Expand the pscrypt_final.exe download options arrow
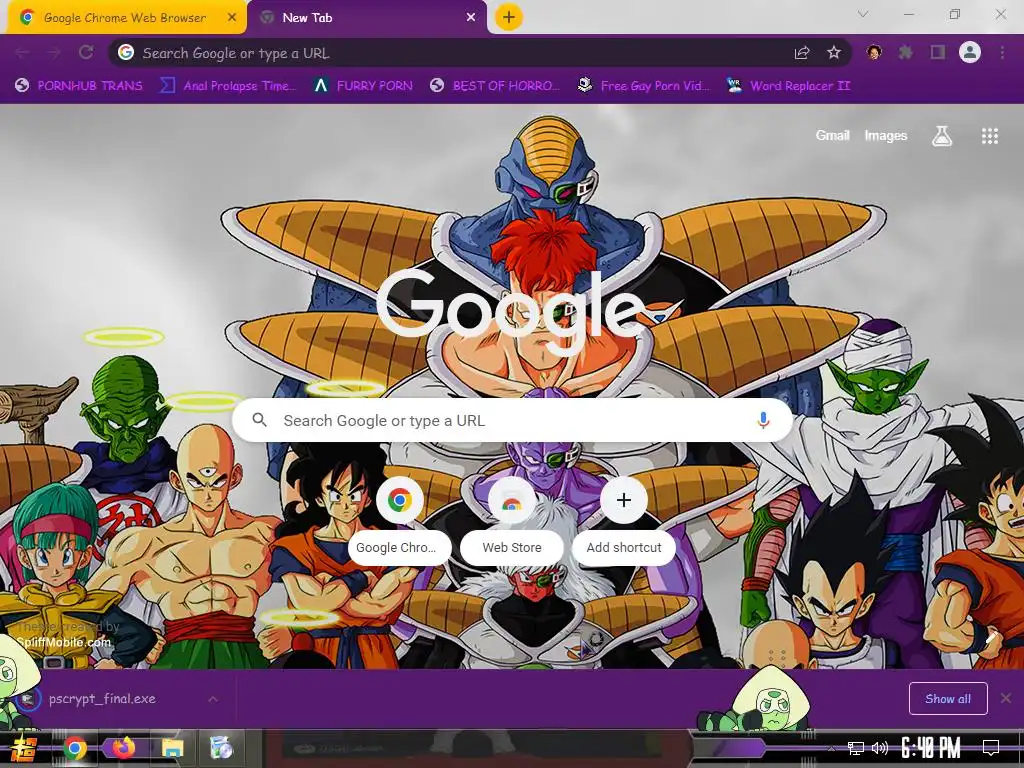The width and height of the screenshot is (1024, 768). click(x=213, y=699)
